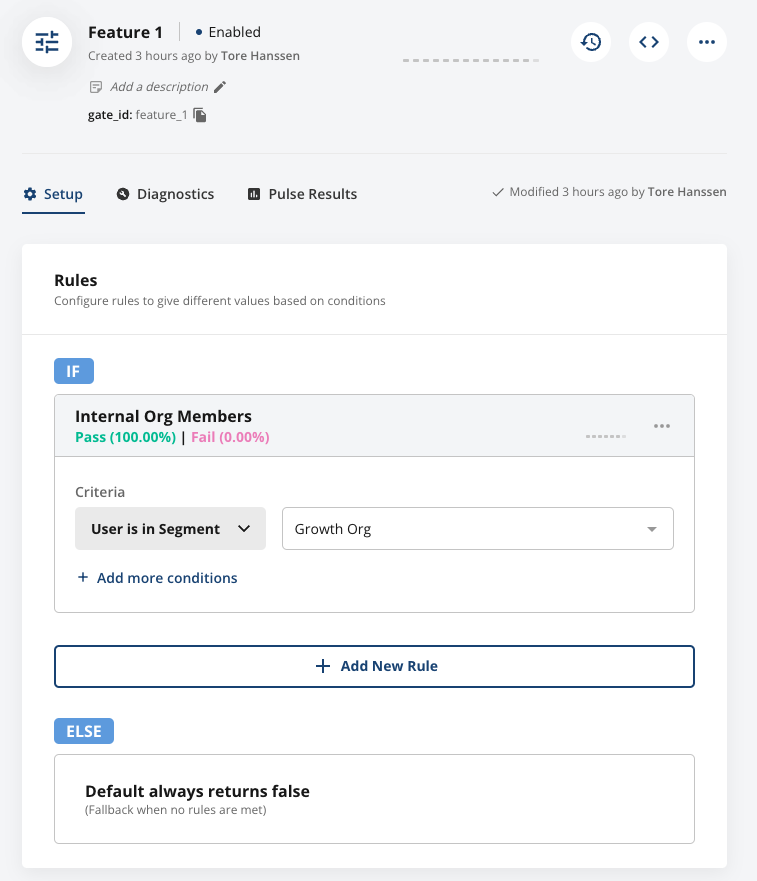Click the Diagnostics clock icon
757x881 pixels.
pos(124,193)
